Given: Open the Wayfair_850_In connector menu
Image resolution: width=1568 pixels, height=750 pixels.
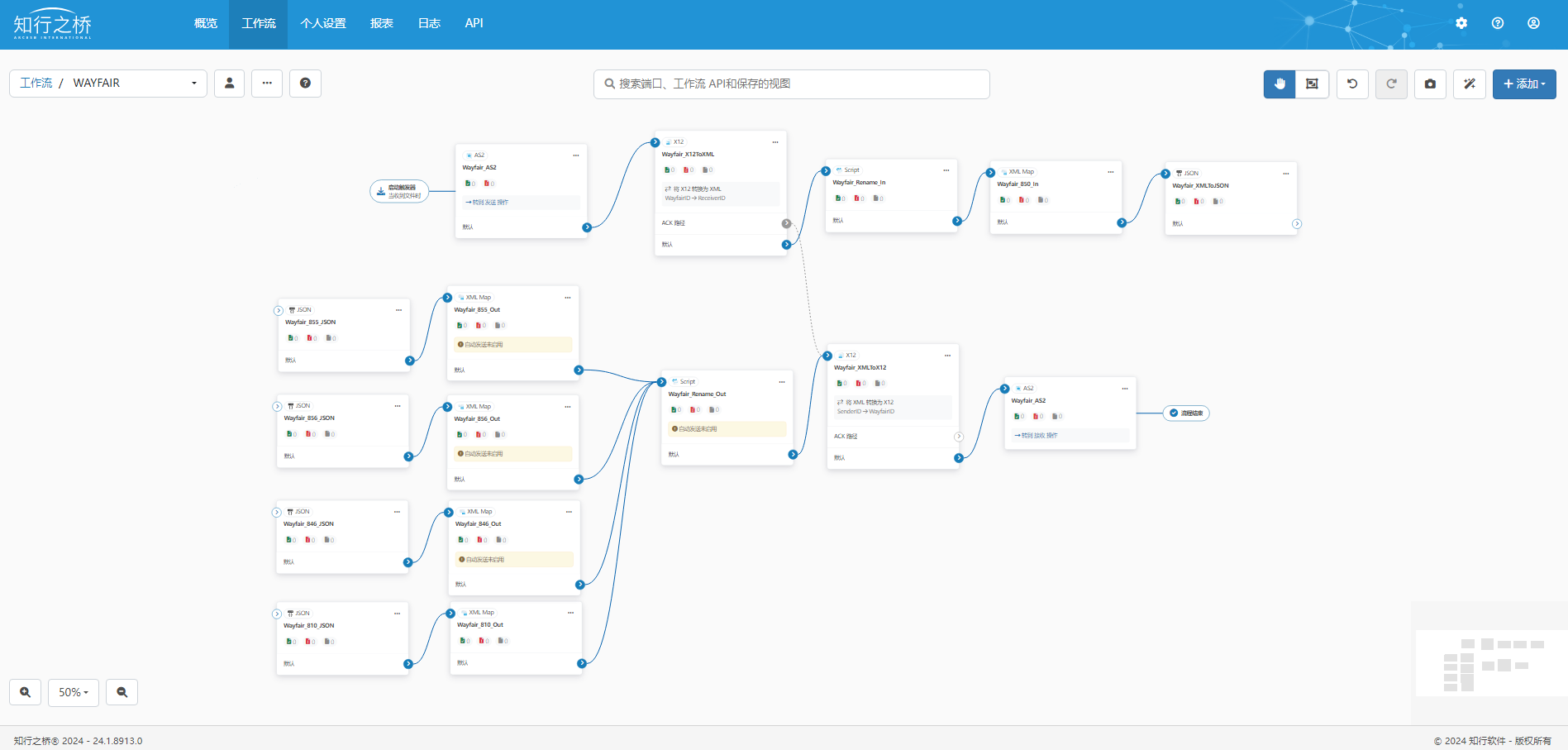Looking at the screenshot, I should click(1111, 172).
